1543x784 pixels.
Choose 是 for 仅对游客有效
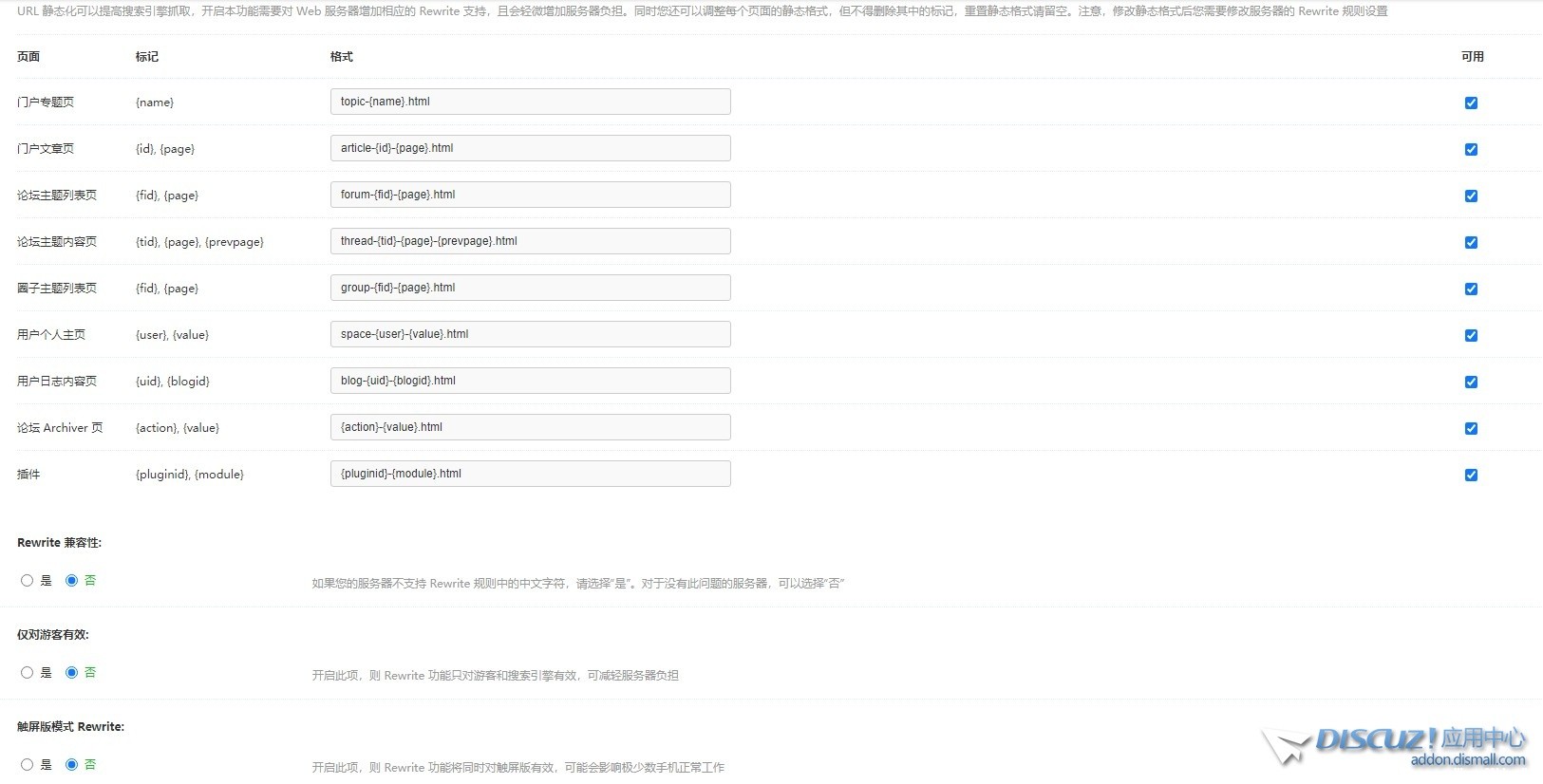[27, 673]
